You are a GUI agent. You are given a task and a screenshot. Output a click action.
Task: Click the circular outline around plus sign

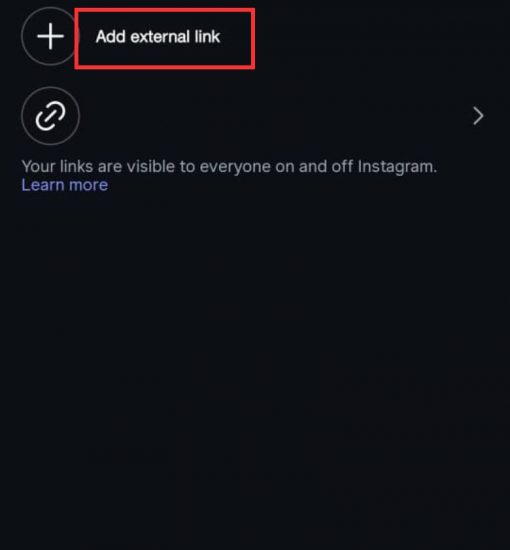point(51,36)
